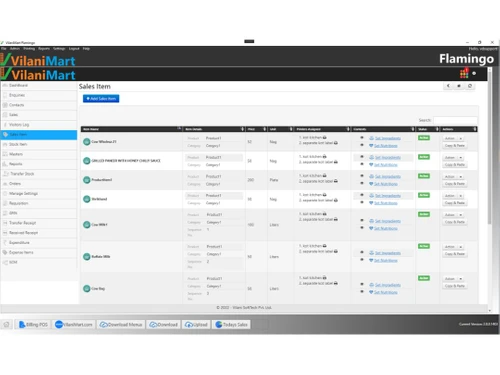Sort by the Status column header
This screenshot has width=500, height=375.
(428, 129)
